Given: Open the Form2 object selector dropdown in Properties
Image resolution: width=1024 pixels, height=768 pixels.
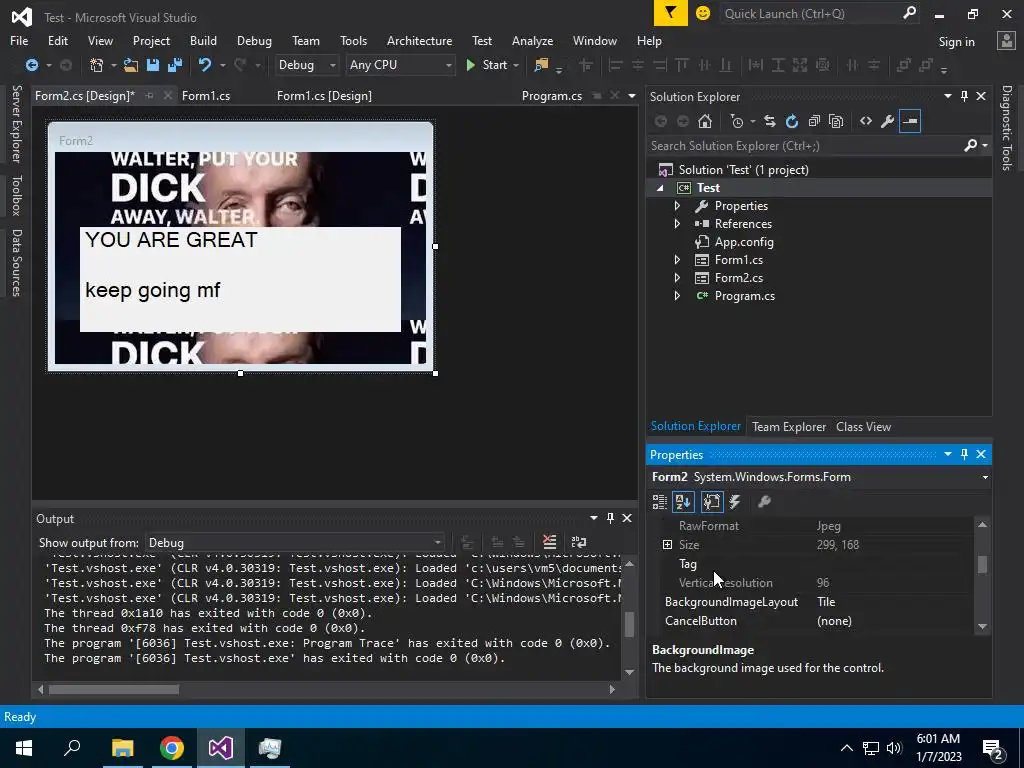Looking at the screenshot, I should pos(985,477).
